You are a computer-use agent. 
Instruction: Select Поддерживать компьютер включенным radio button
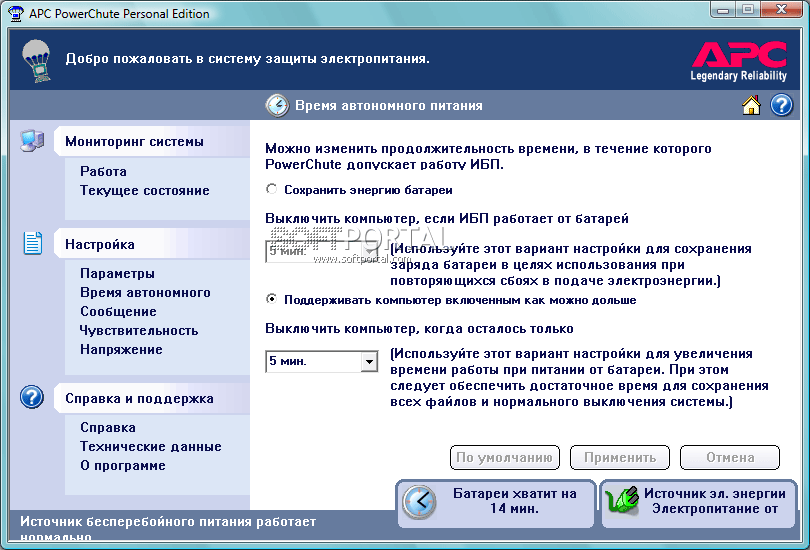coord(271,299)
